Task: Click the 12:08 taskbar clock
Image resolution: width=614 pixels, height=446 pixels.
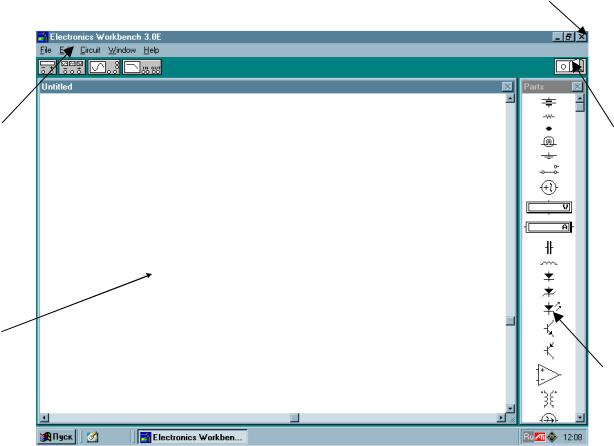Action: [x=572, y=437]
